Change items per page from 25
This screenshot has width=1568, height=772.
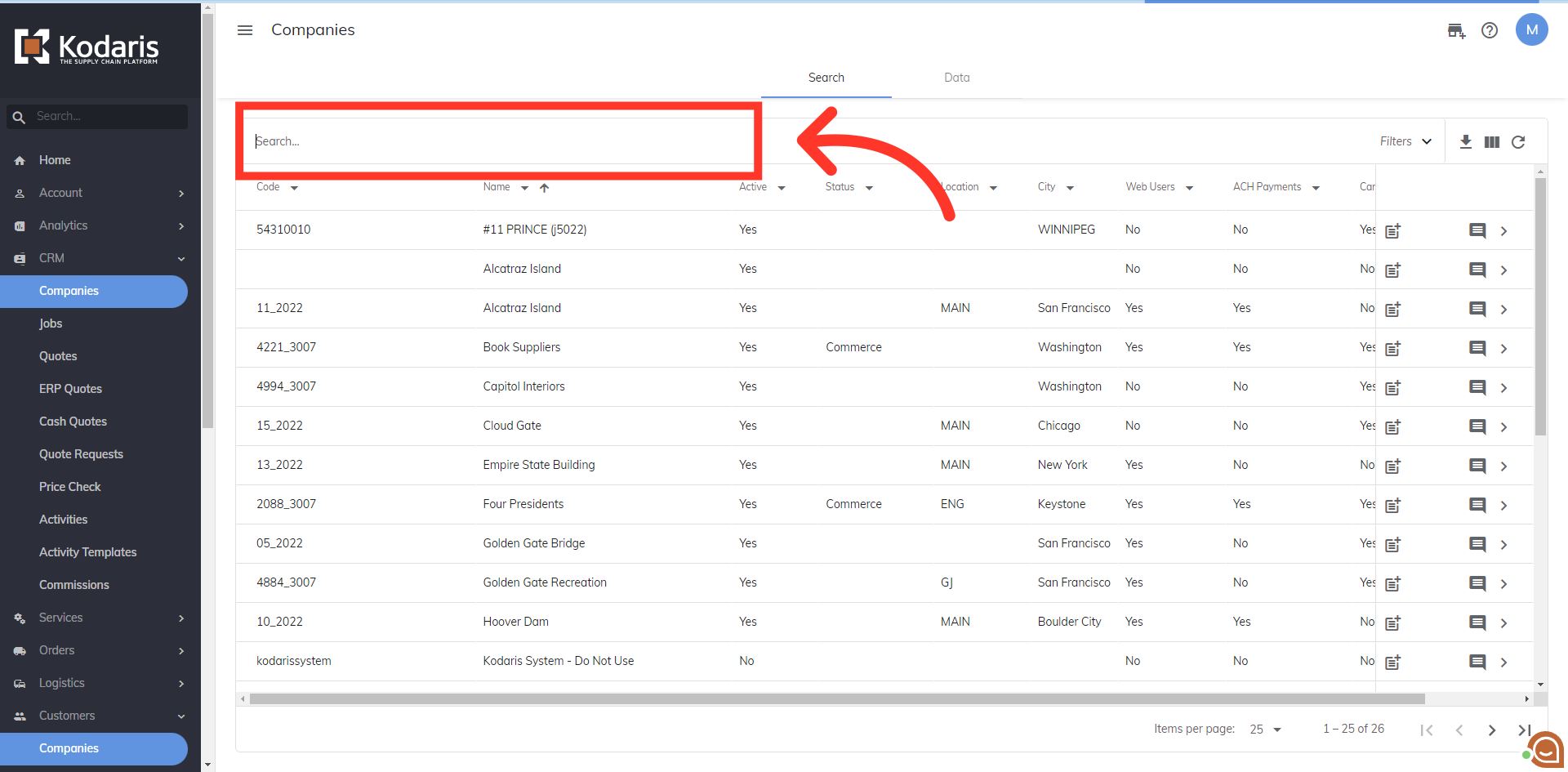point(1265,730)
